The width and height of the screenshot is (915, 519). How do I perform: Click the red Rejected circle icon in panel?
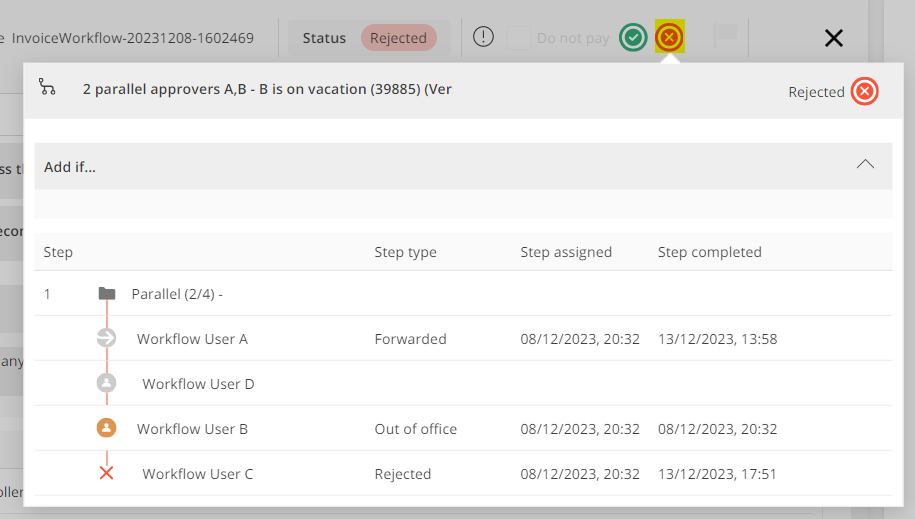pos(865,92)
